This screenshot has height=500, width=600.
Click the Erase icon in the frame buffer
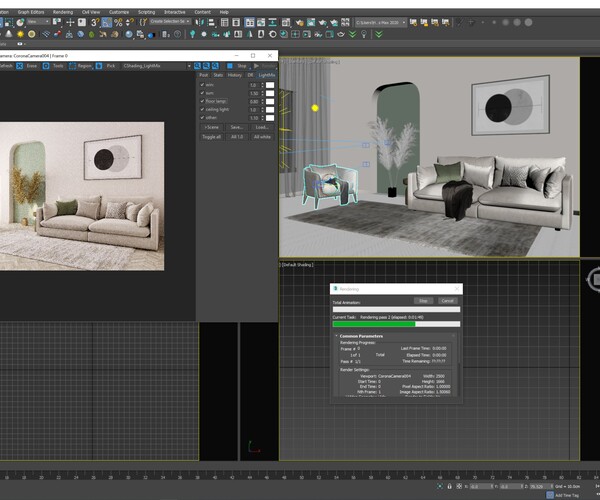coord(20,66)
